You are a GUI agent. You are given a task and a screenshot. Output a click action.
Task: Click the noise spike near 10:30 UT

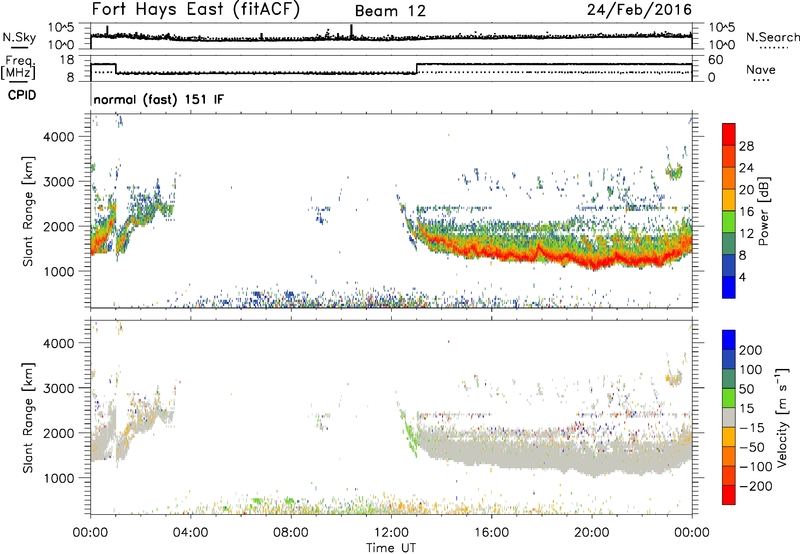[x=352, y=31]
